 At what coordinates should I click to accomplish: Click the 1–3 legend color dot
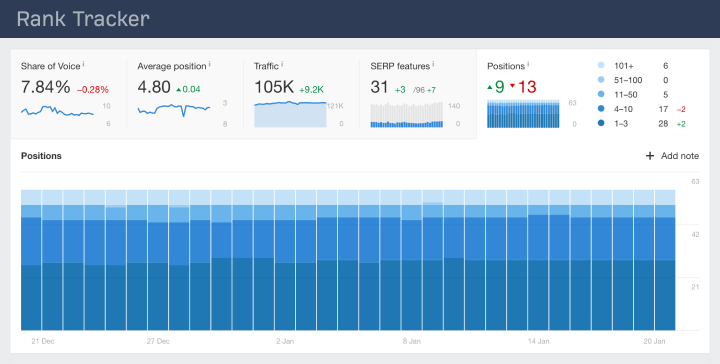(x=601, y=123)
